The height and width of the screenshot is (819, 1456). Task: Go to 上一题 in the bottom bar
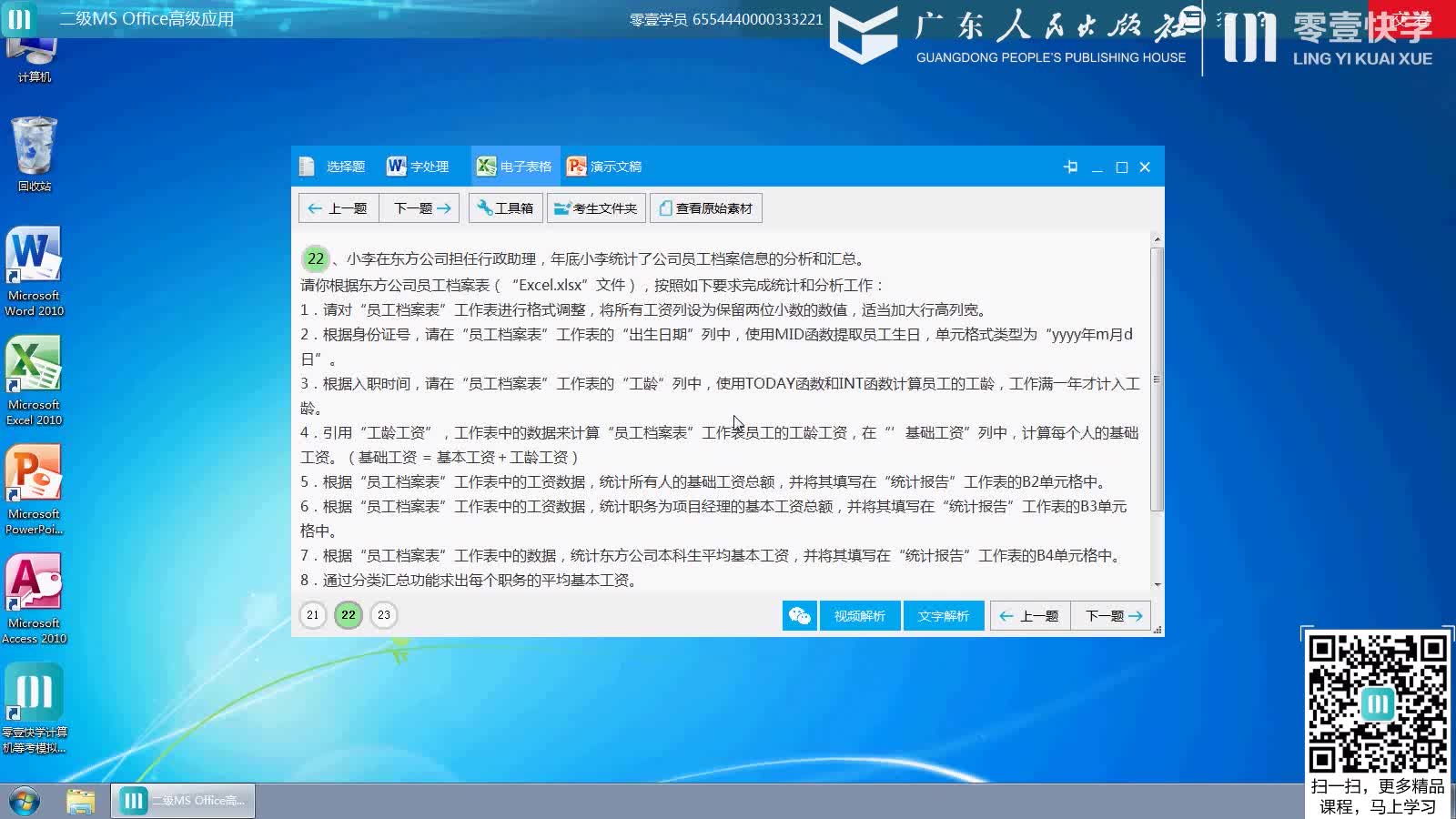pos(1030,616)
